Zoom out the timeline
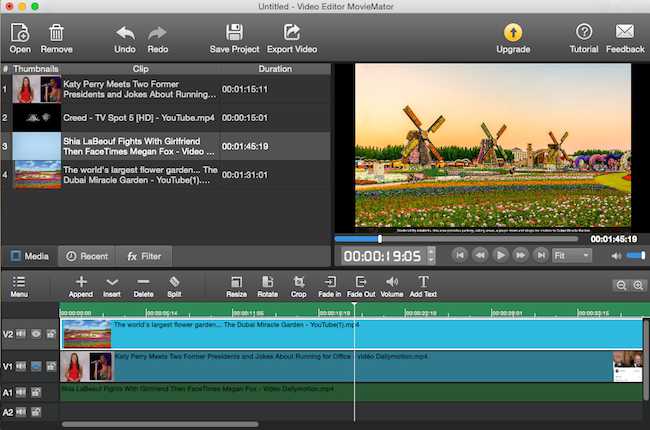The image size is (650, 430). point(621,285)
